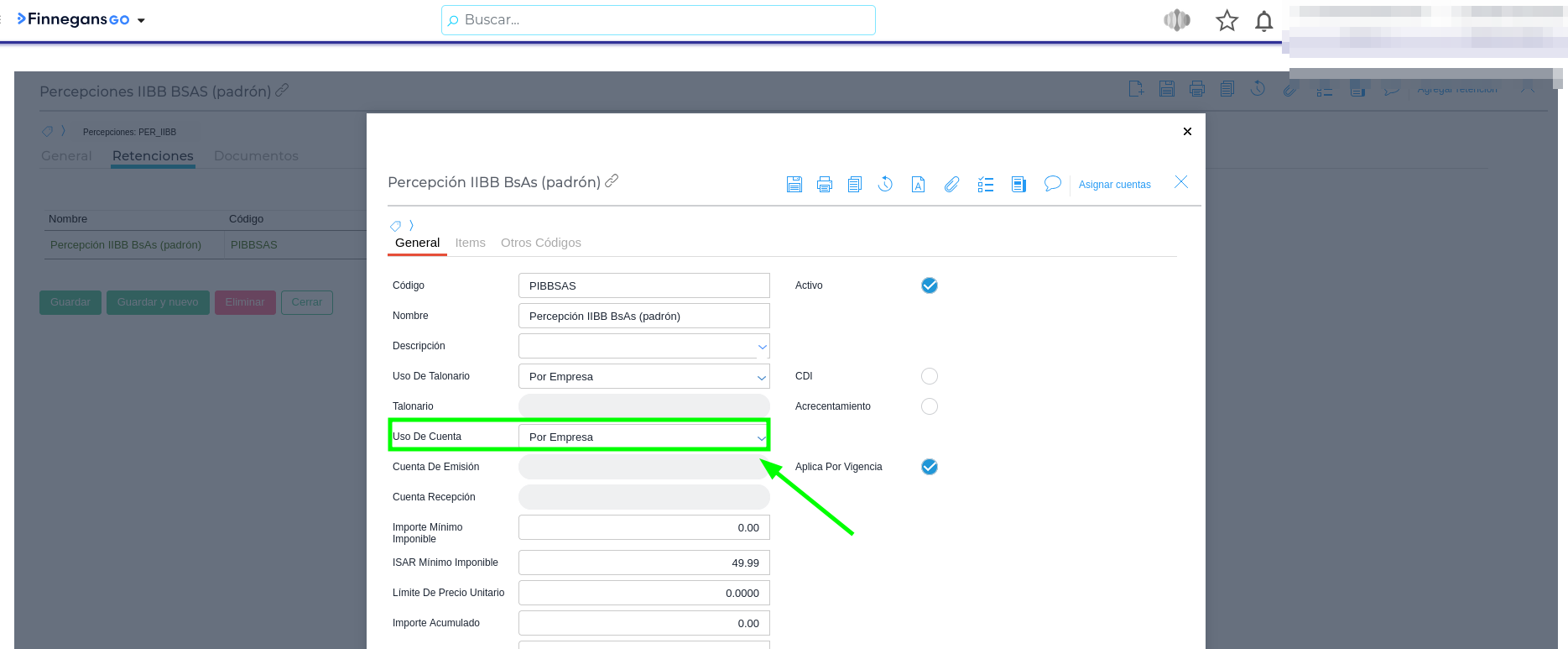The height and width of the screenshot is (649, 1568).
Task: Enable the CDI option
Action: [x=929, y=376]
